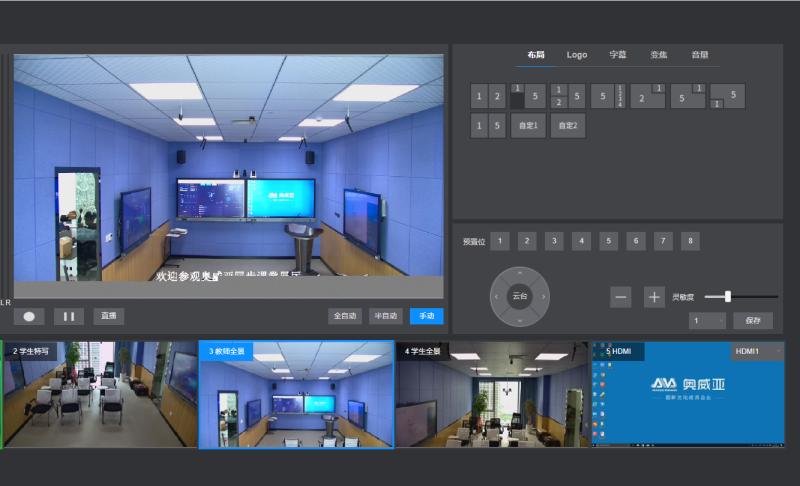Zoom in with the plus button
This screenshot has height=486, width=800.
point(655,297)
